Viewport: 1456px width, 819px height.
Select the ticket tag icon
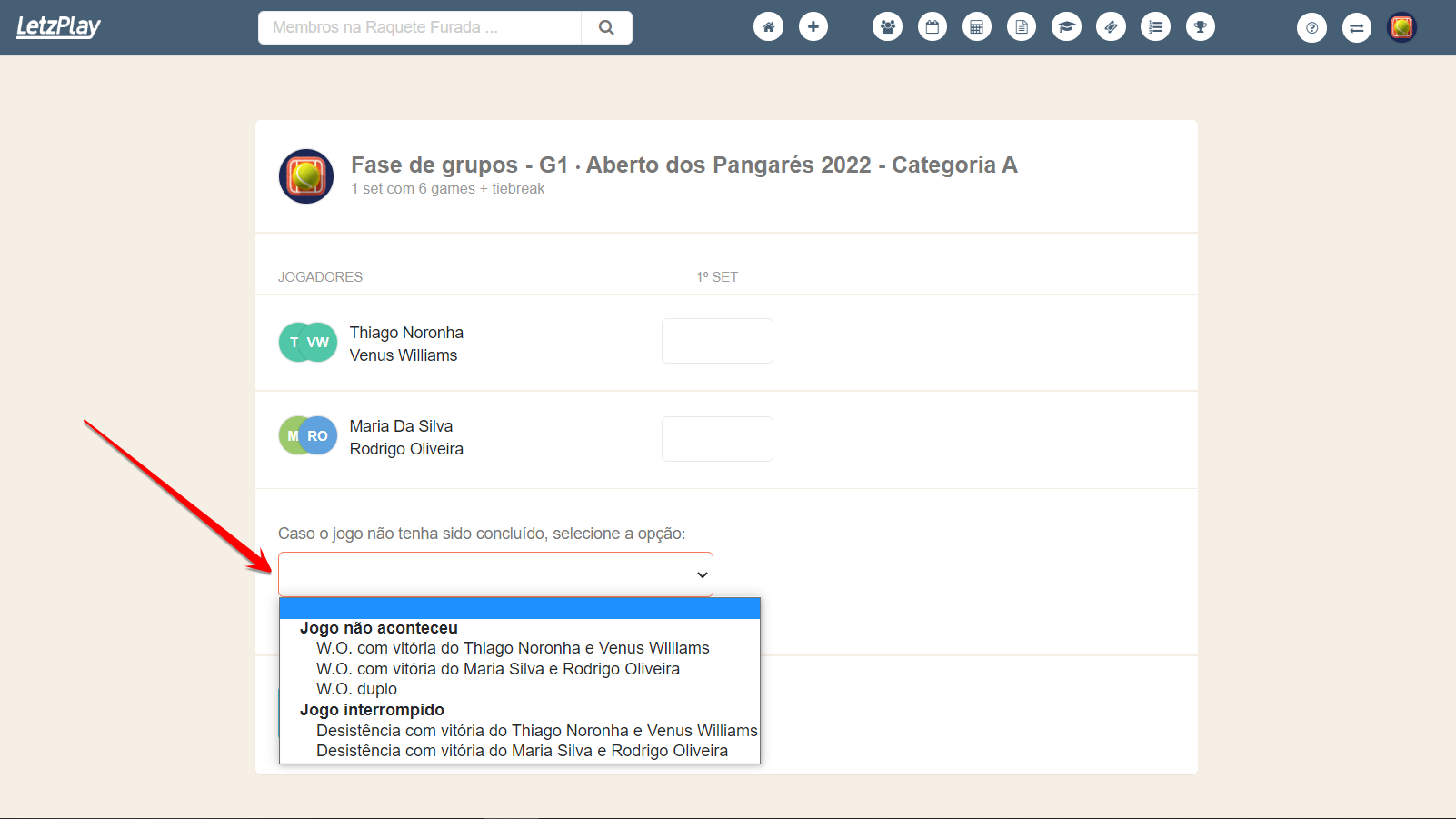1111,26
